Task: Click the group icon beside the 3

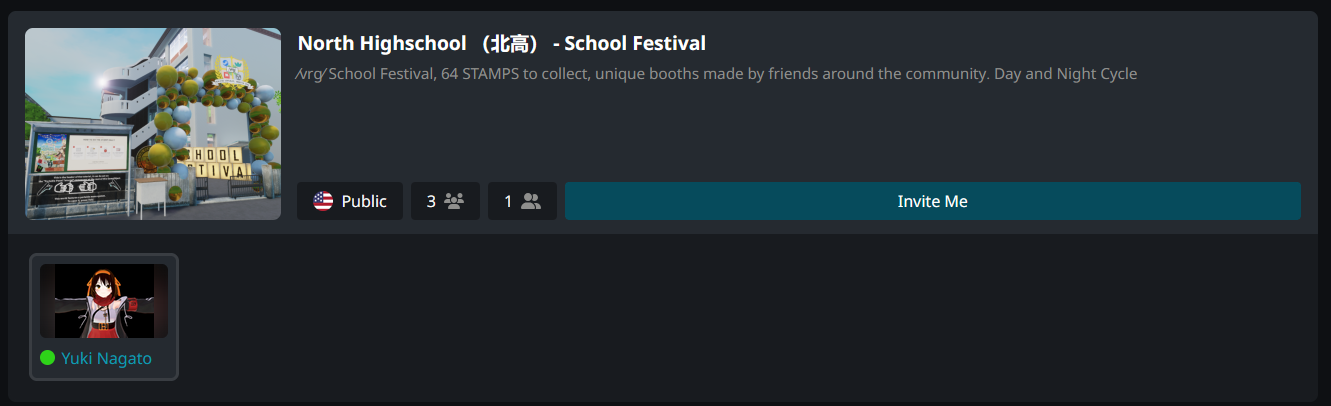Action: pyautogui.click(x=454, y=201)
